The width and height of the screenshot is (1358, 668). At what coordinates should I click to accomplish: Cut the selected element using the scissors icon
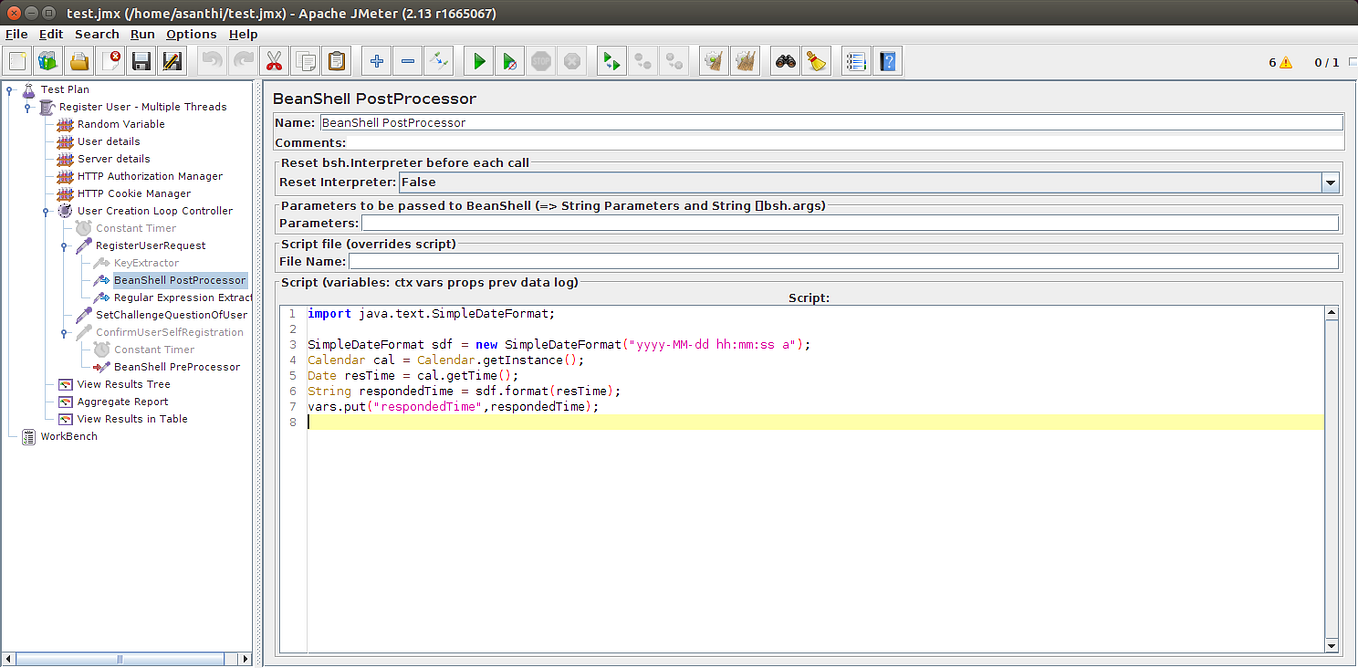click(273, 60)
